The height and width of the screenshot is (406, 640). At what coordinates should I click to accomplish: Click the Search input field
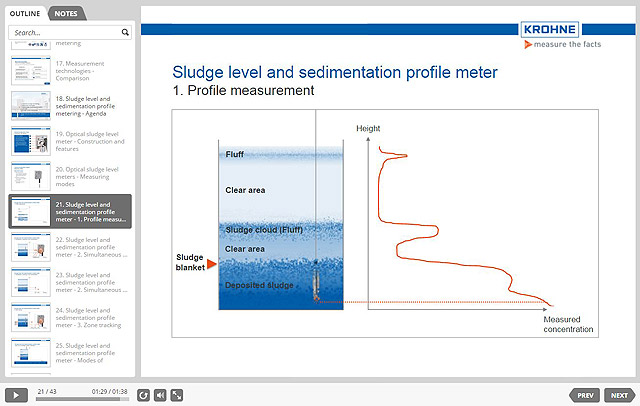(70, 32)
